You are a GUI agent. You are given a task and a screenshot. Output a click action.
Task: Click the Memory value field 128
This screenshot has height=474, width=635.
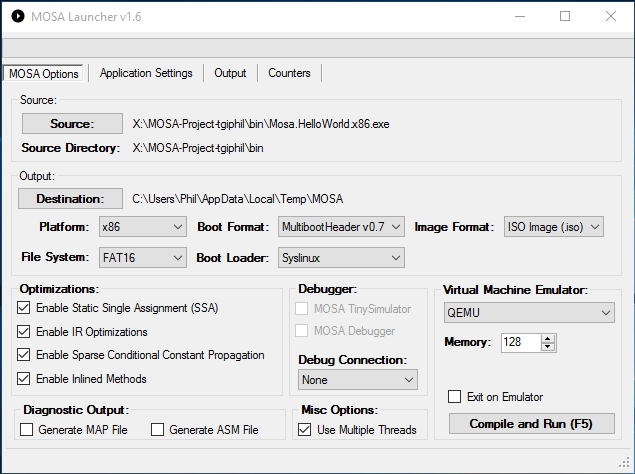tap(521, 342)
